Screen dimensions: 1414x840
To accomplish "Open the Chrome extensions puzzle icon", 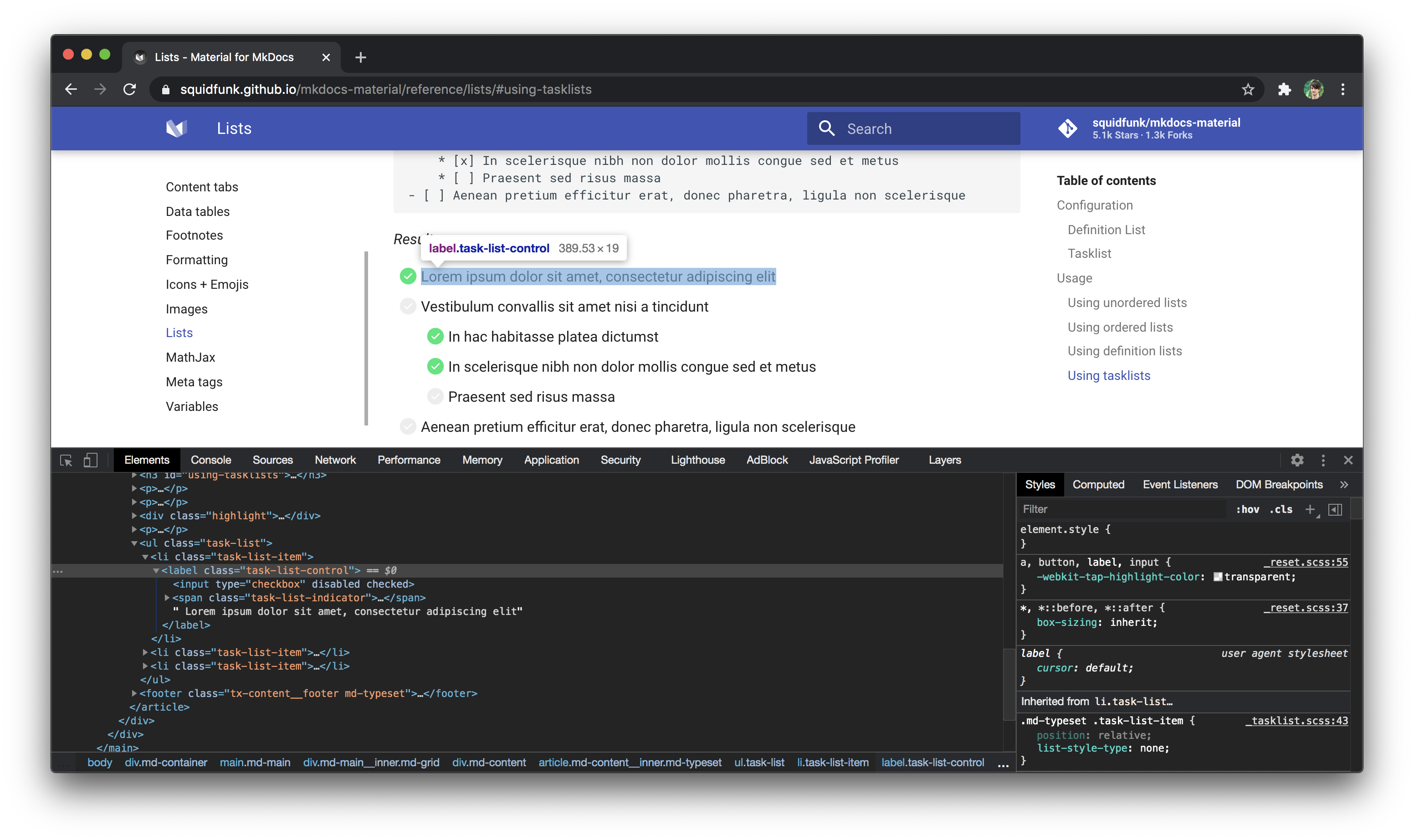I will click(1283, 89).
